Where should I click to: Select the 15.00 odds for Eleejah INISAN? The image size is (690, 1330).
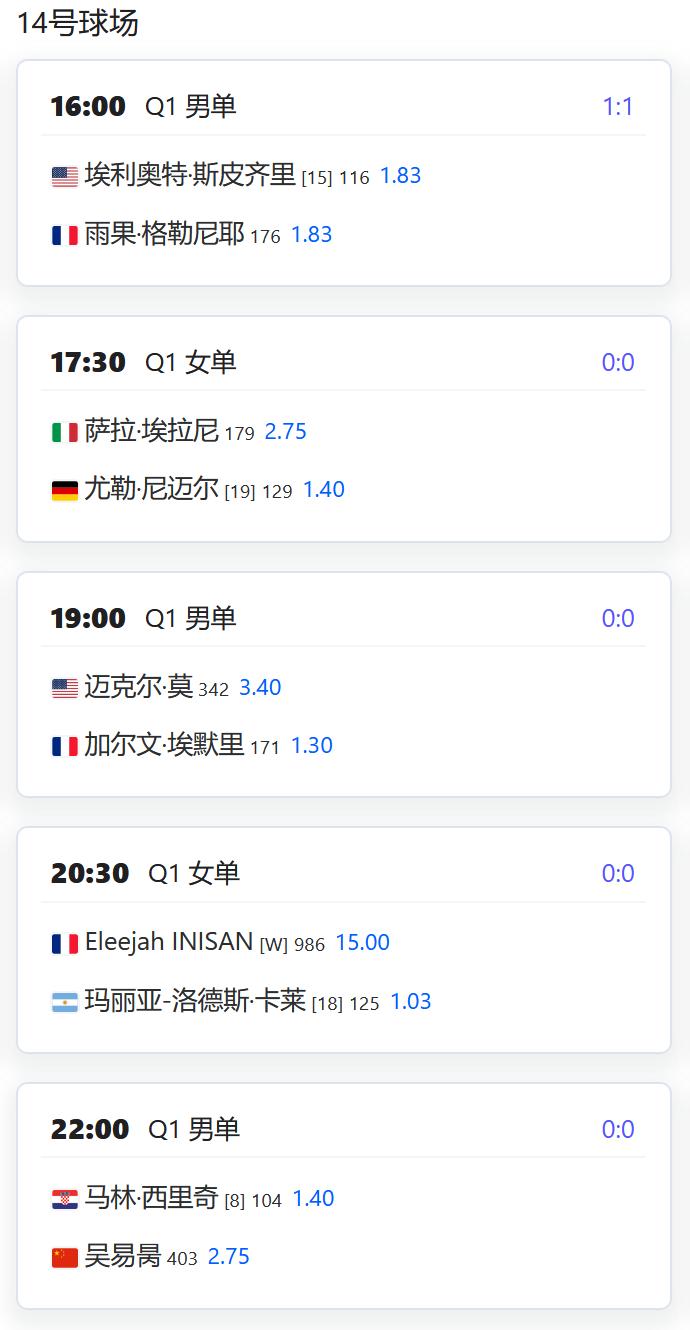tap(362, 943)
